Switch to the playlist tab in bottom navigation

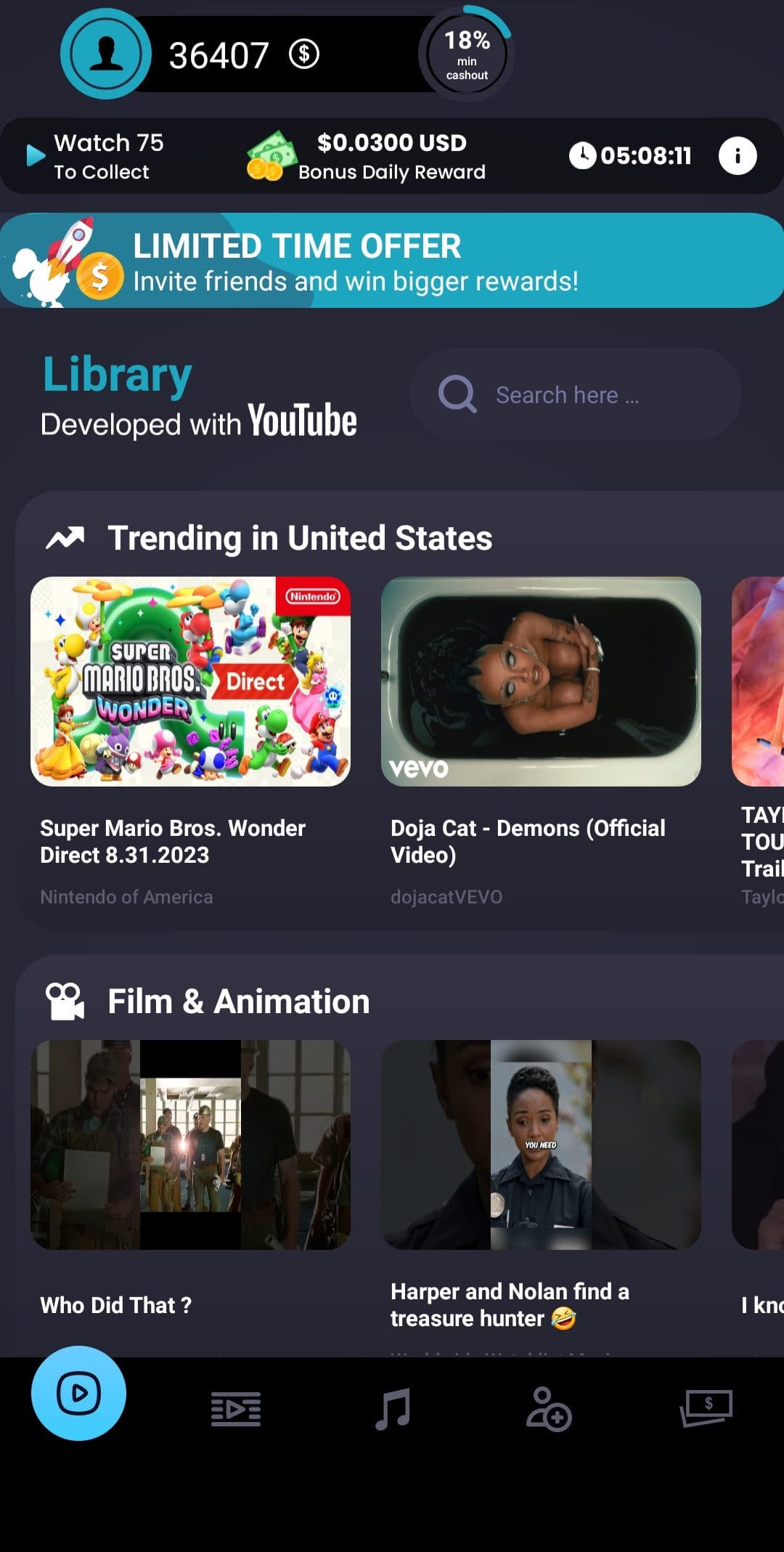point(236,1409)
